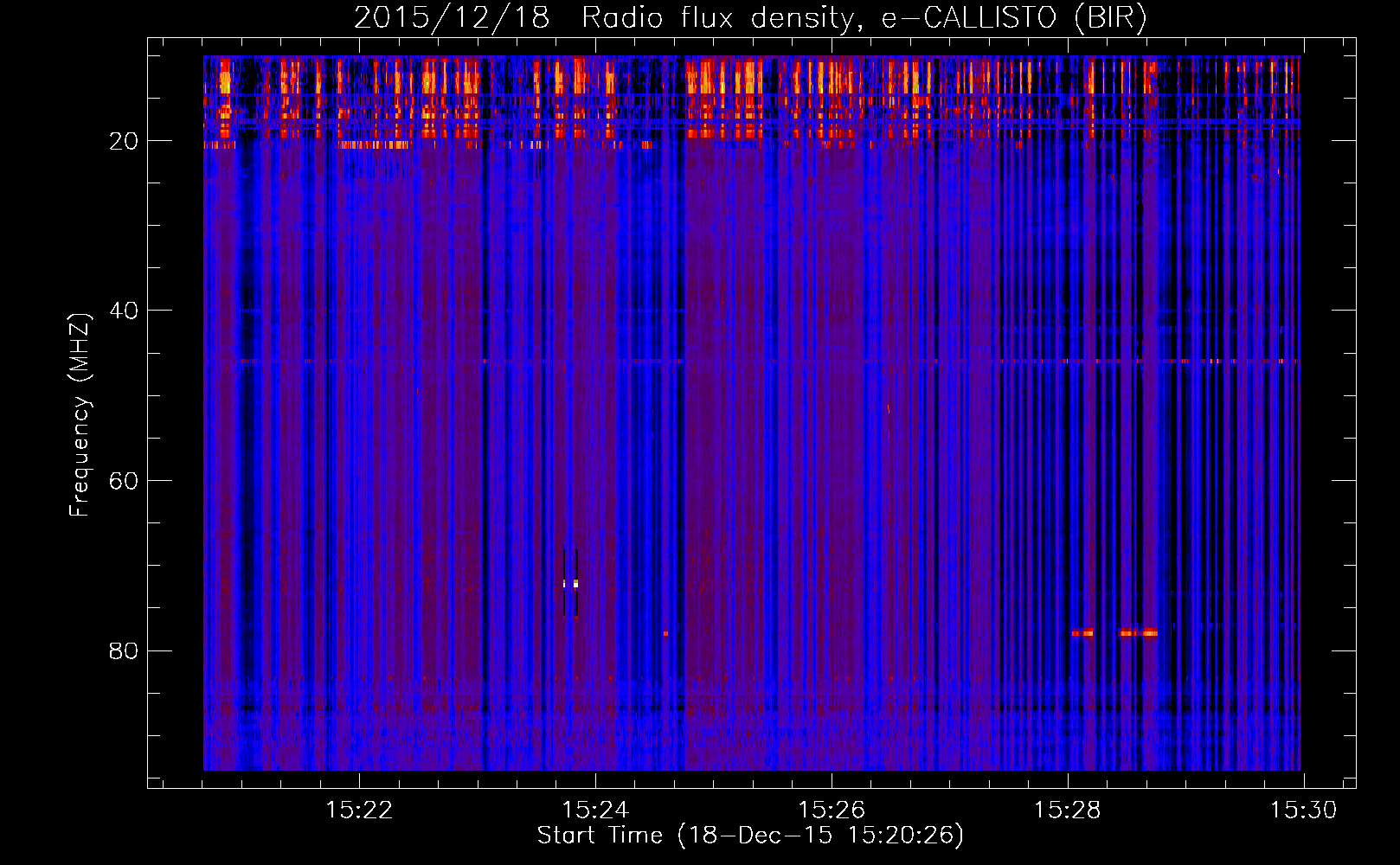Click the 15:26 time tick label
Viewport: 1400px width, 865px height.
[x=831, y=811]
